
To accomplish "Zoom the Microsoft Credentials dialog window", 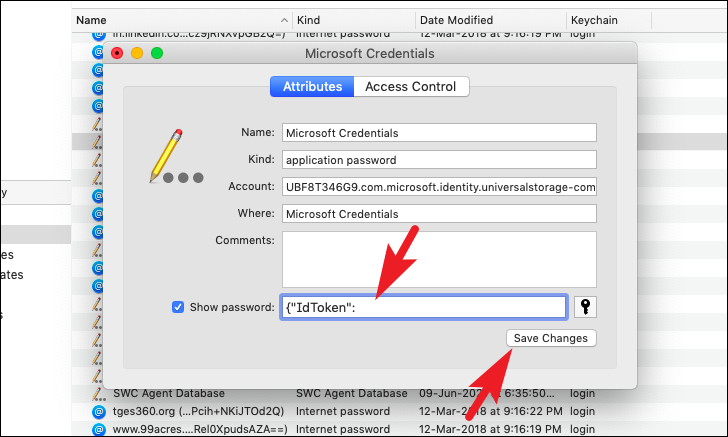I will [157, 53].
